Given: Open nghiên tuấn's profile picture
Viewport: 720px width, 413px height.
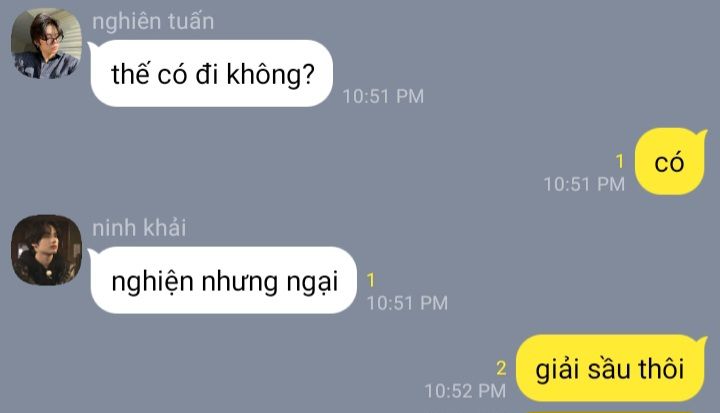Looking at the screenshot, I should click(x=46, y=43).
